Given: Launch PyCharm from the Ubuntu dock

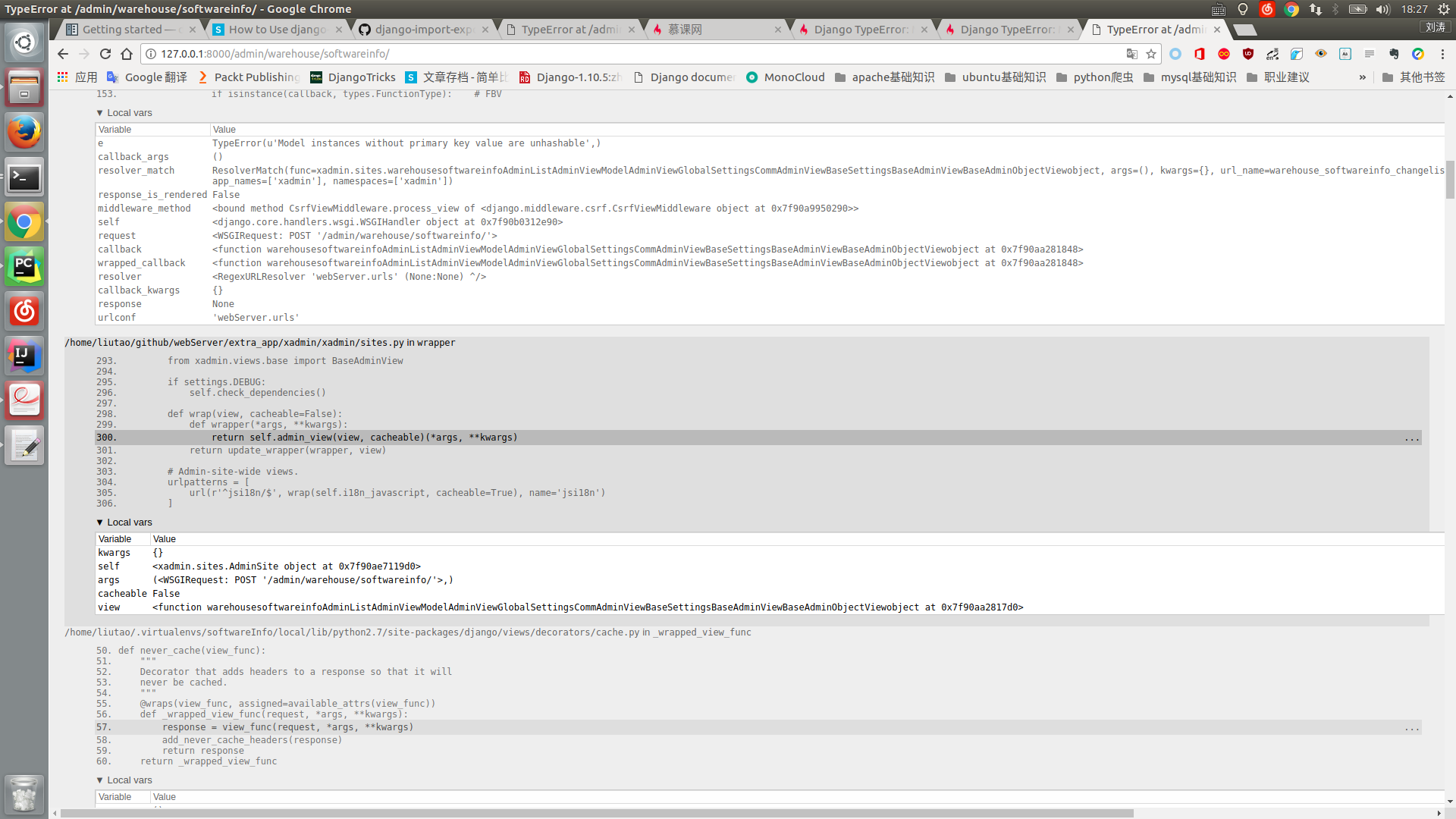Looking at the screenshot, I should click(x=24, y=266).
